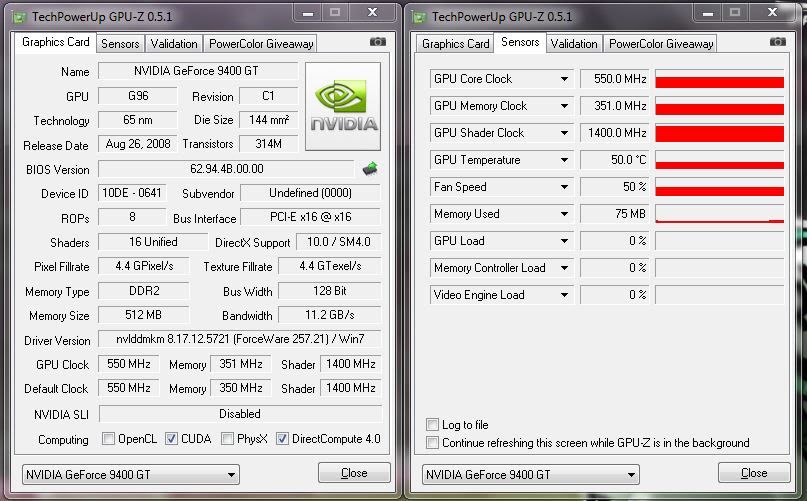Switch to Sensors tab in left window
The image size is (807, 501).
[120, 44]
